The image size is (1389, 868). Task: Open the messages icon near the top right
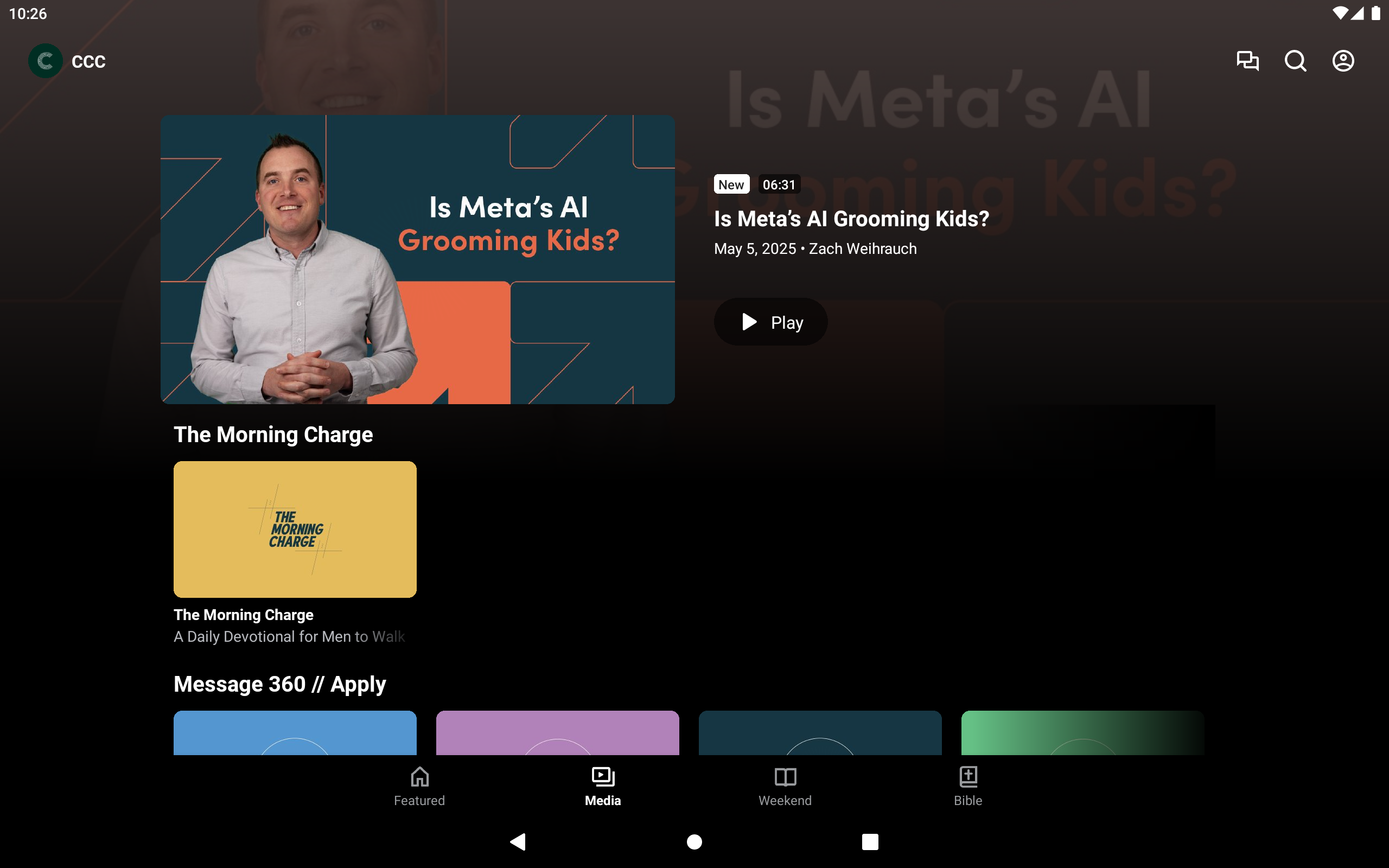(1248, 60)
